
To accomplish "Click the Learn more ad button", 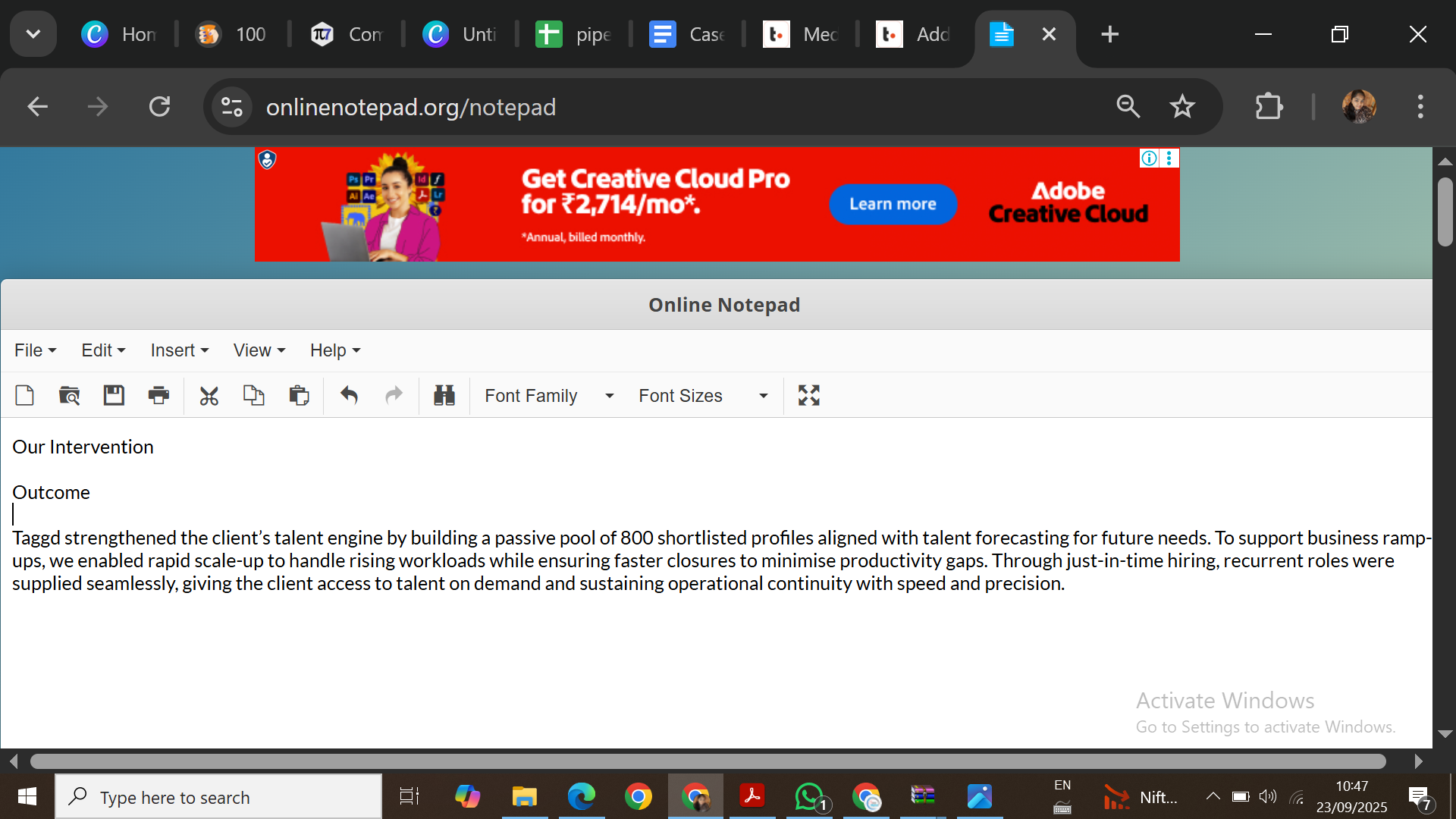I will (x=893, y=204).
